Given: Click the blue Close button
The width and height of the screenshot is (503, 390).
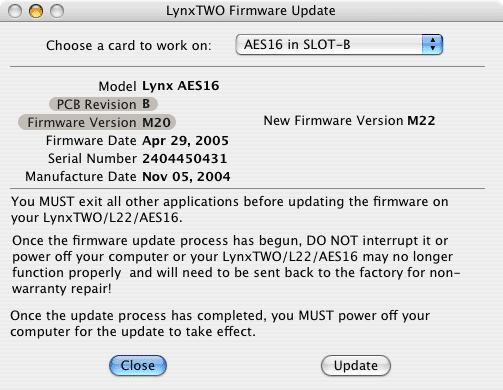Looking at the screenshot, I should pos(138,365).
